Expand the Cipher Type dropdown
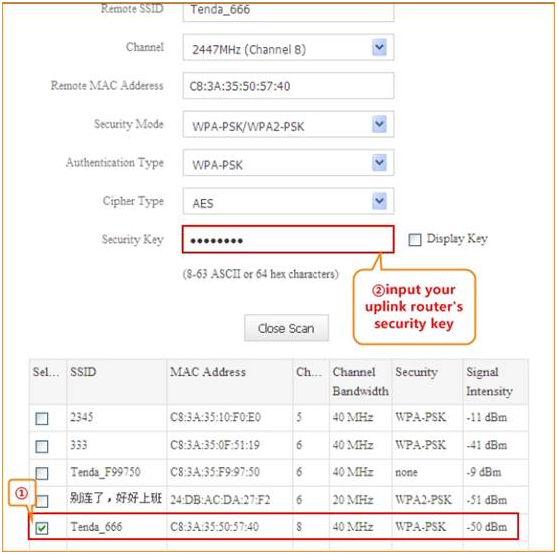 379,201
